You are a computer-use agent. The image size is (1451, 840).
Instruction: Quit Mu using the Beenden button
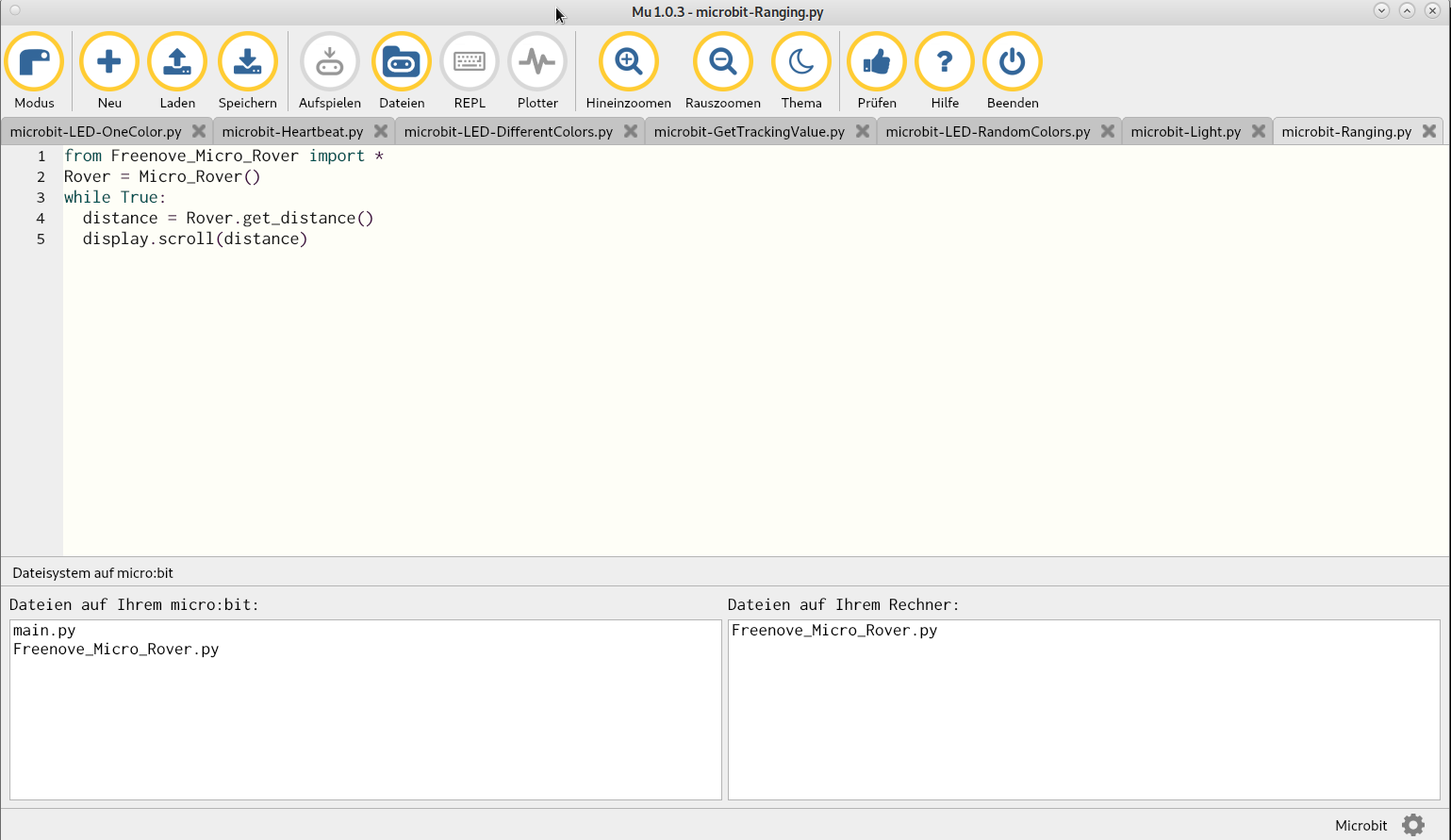point(1013,62)
